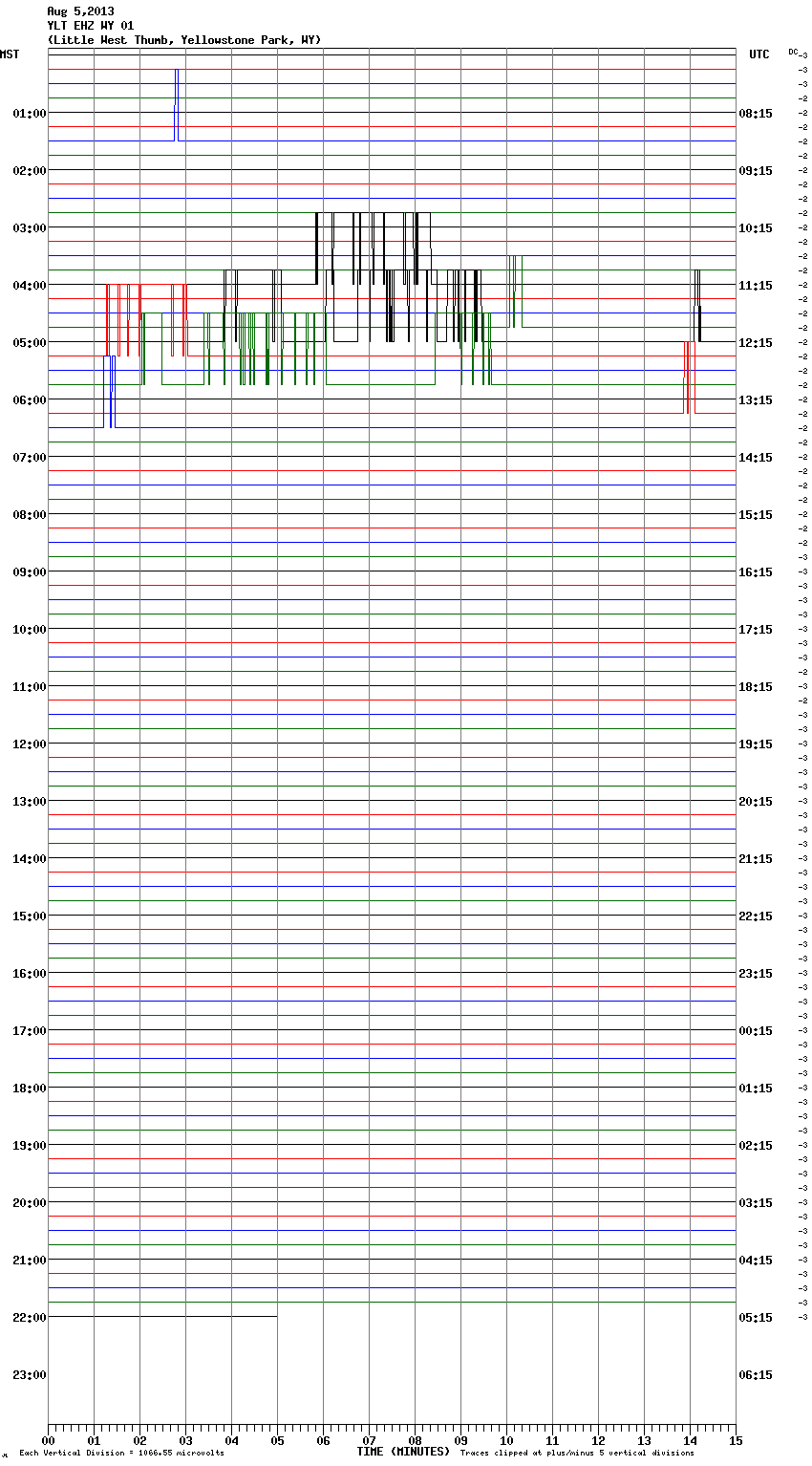
Task: Click the 'Traces clipped at plus/minus 5 vertical divisions' note
Action: point(577,1454)
